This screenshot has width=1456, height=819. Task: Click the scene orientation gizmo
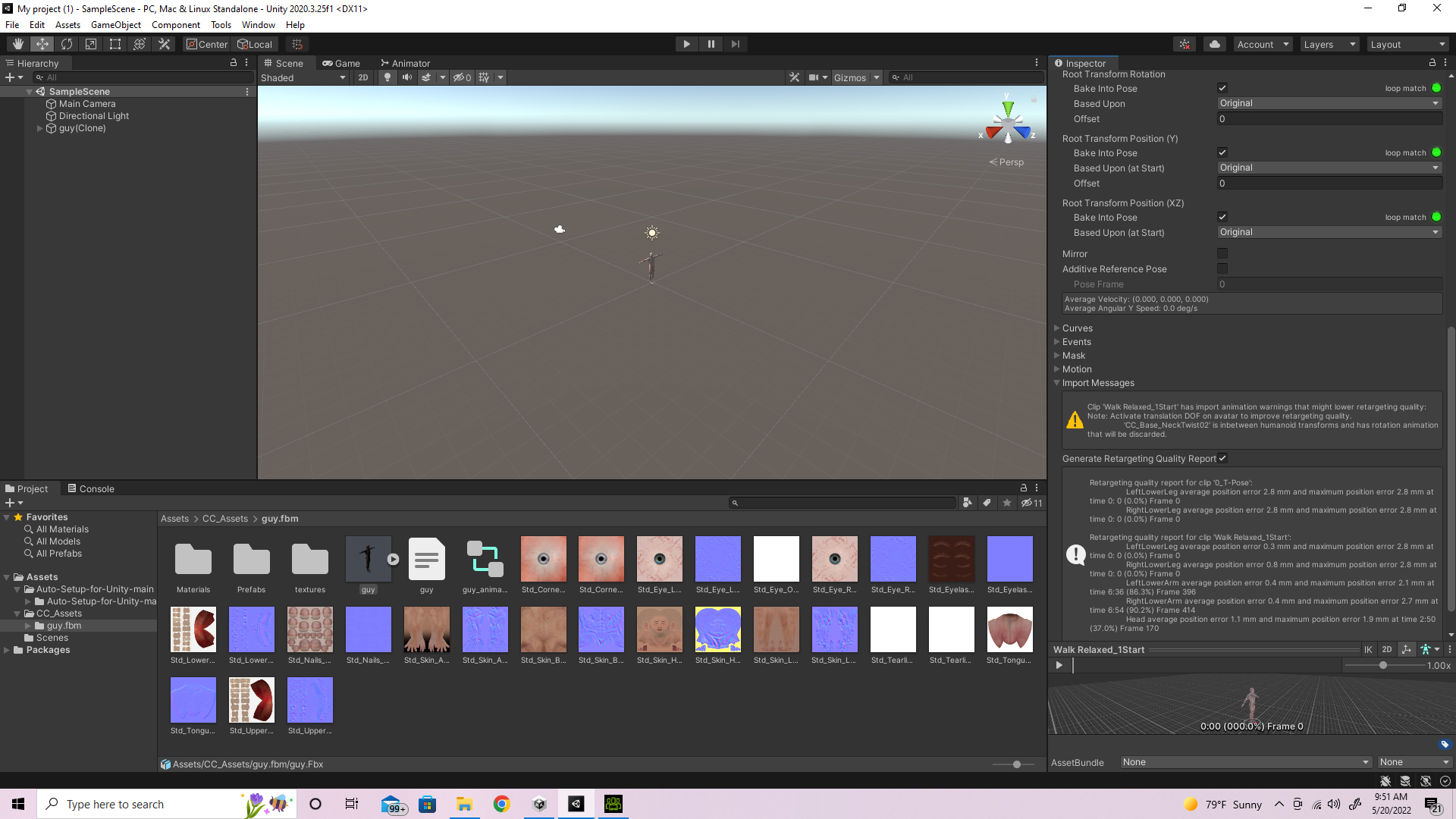[1008, 121]
